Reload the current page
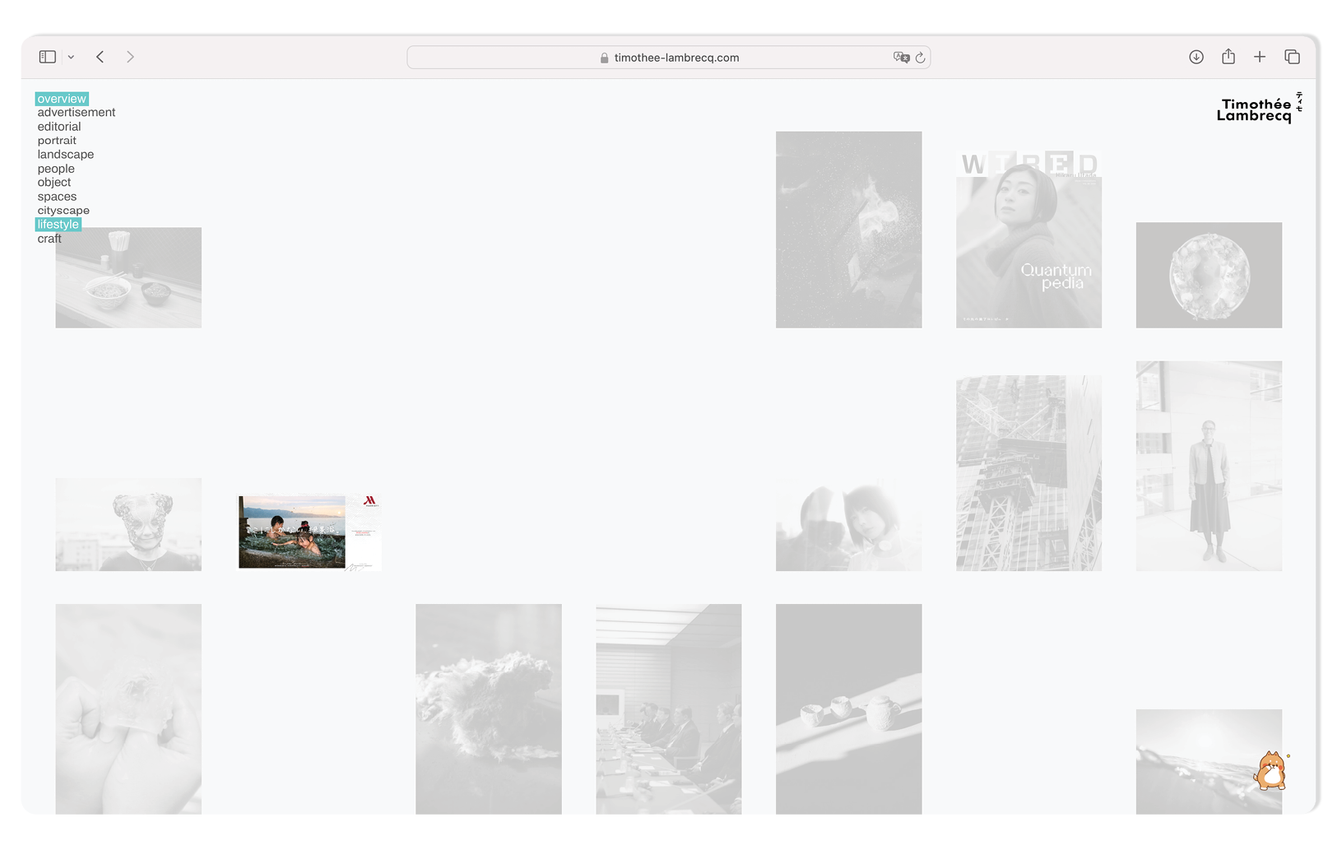1337x850 pixels. pos(920,57)
